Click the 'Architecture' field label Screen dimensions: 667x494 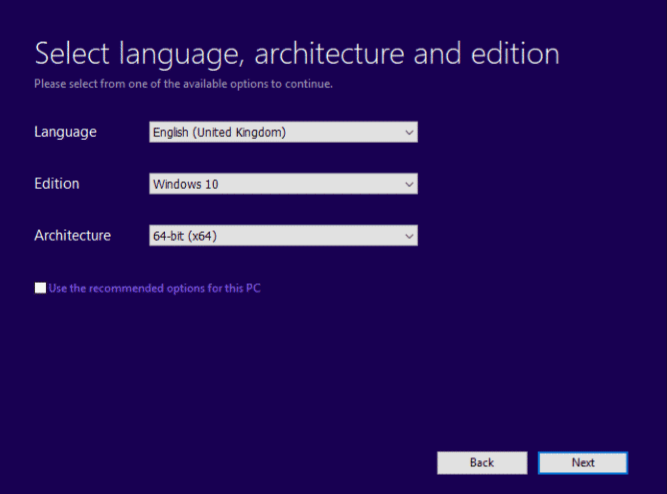pyautogui.click(x=72, y=236)
